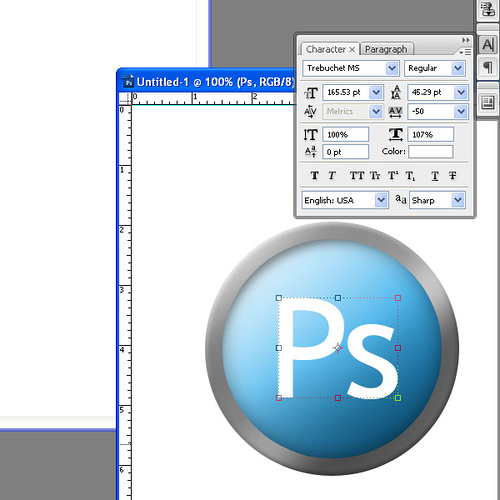The image size is (500, 500).
Task: Switch to the Paragraph tab
Action: (x=387, y=49)
